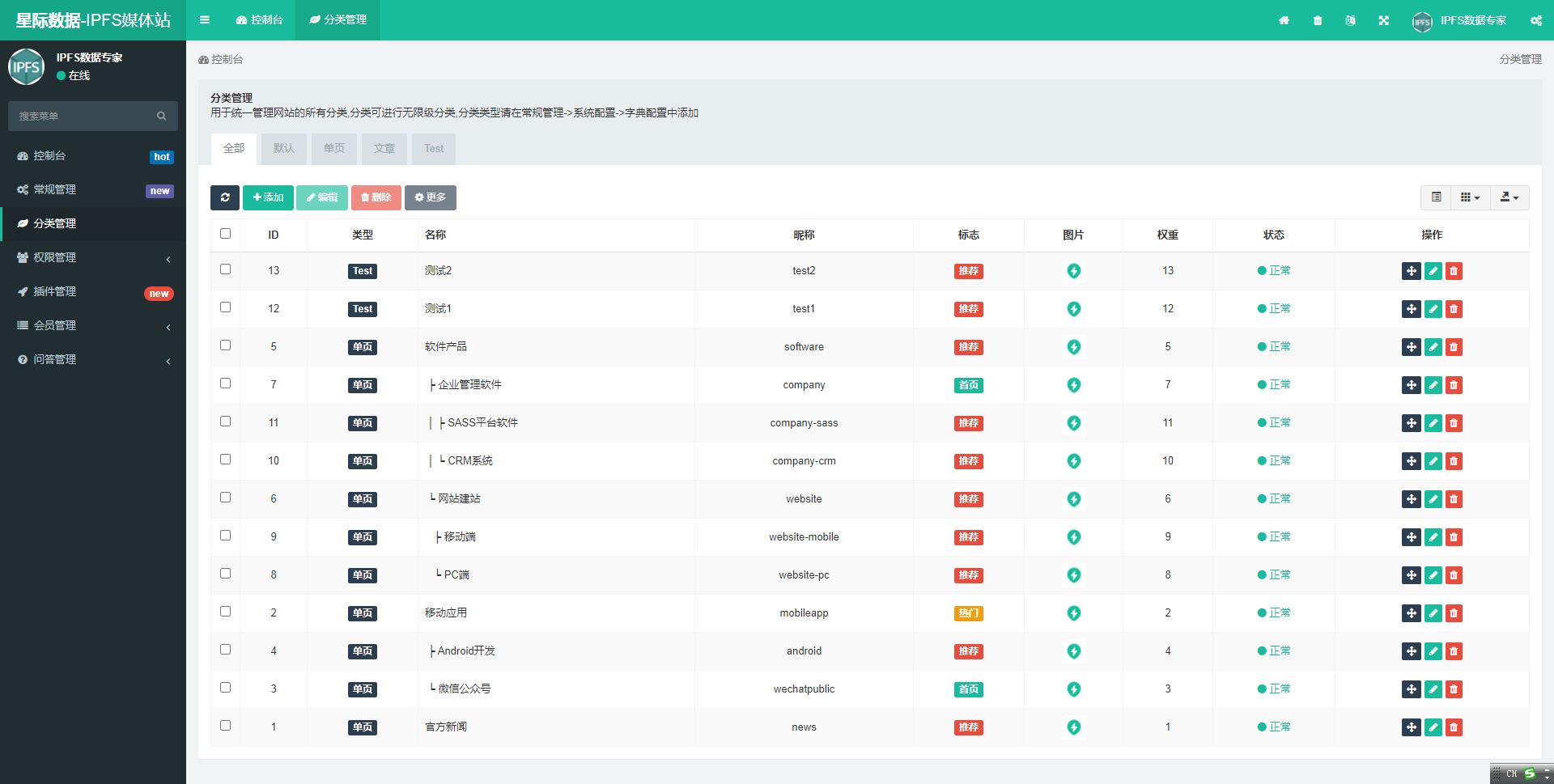Click the 搜索菜单 search input field
Viewport: 1554px width, 784px height.
81,116
